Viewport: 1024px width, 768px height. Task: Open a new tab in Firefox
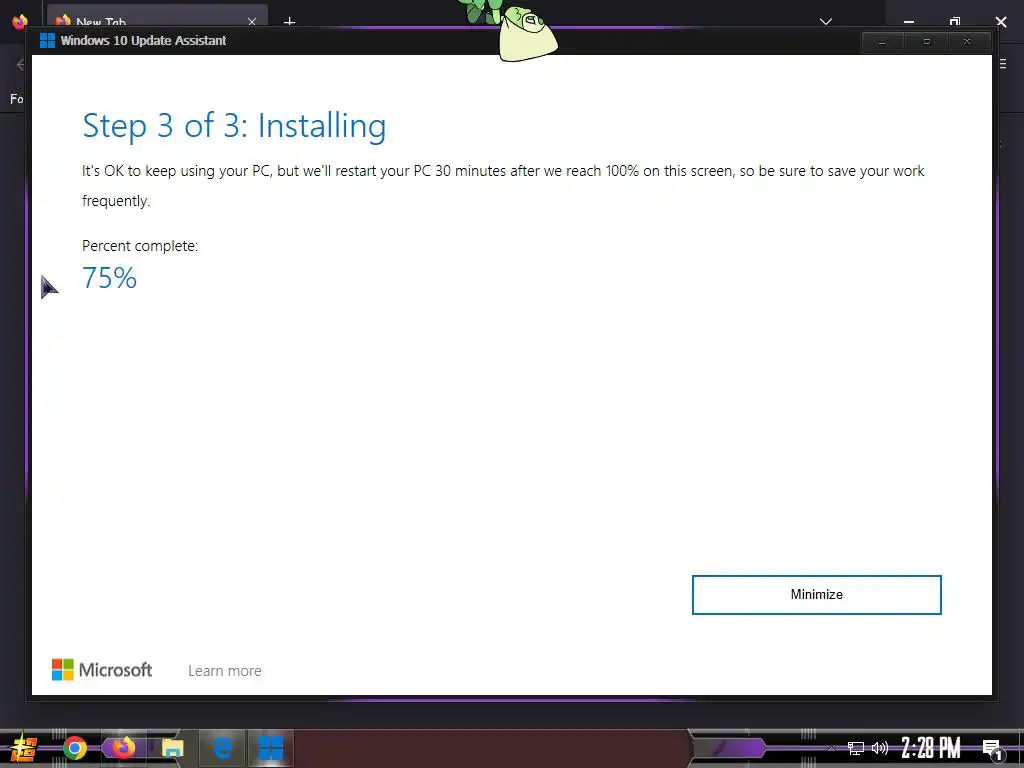tap(289, 22)
